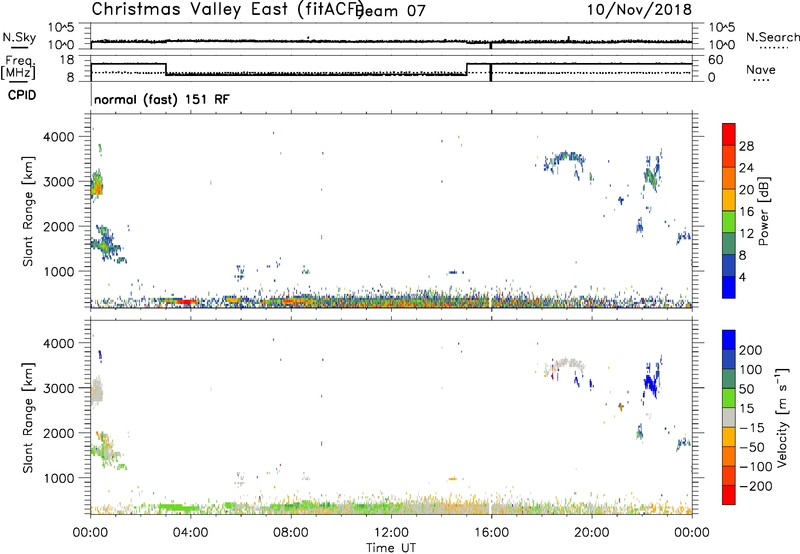The height and width of the screenshot is (554, 800).
Task: Click the 'Christmas Valley East (fitACF)' title
Action: click(228, 10)
